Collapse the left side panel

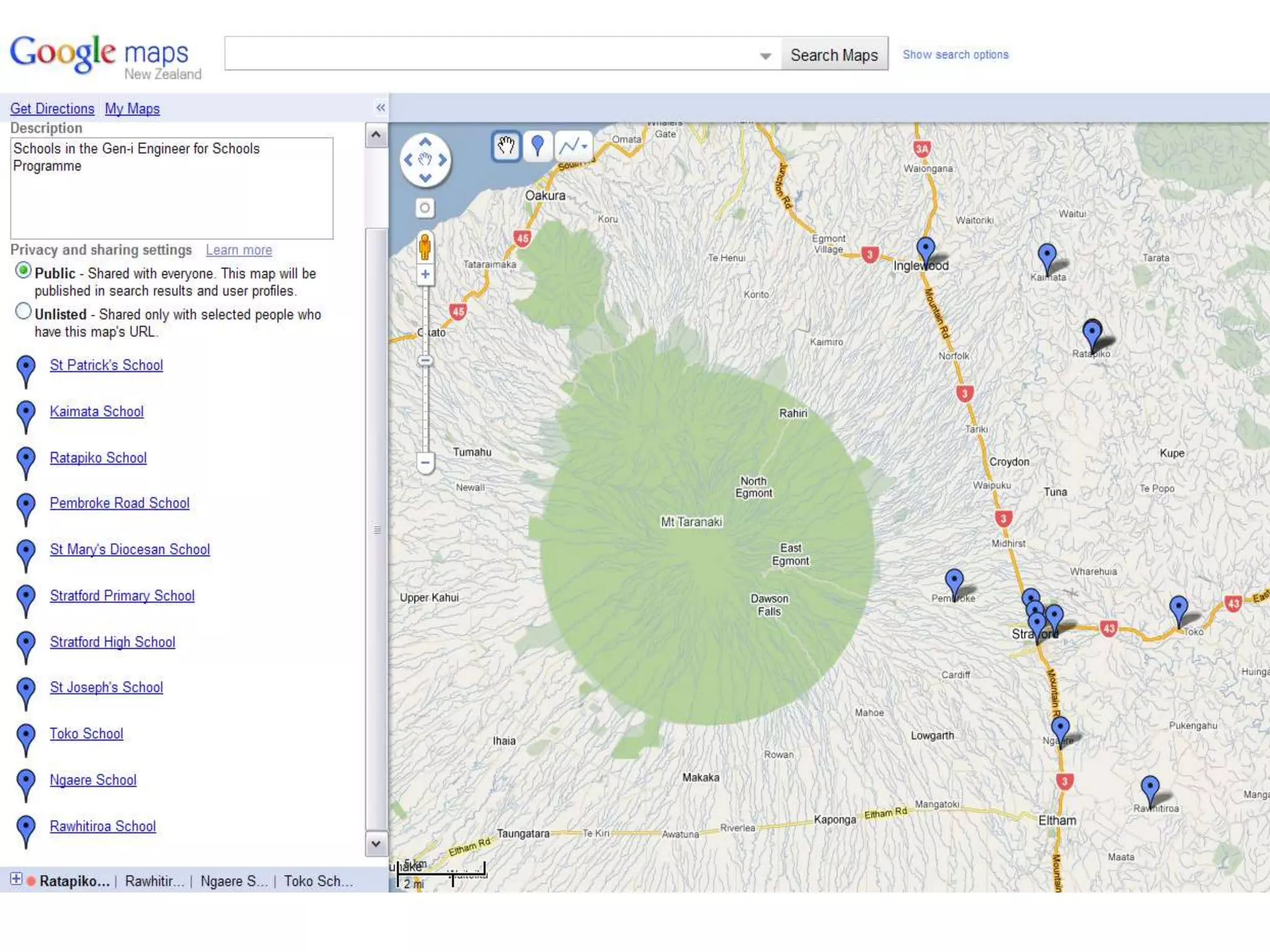tap(380, 108)
